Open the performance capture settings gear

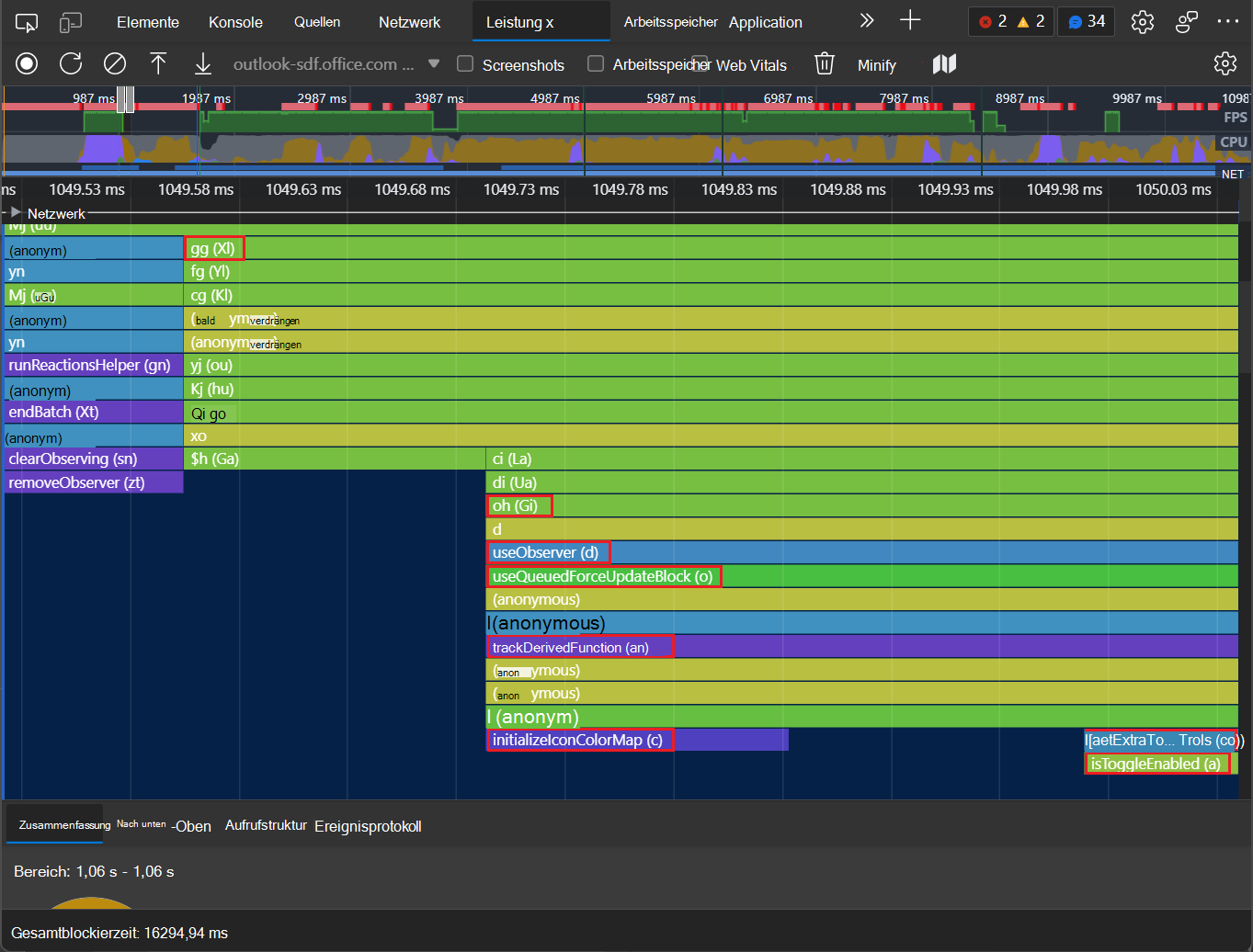(1225, 63)
